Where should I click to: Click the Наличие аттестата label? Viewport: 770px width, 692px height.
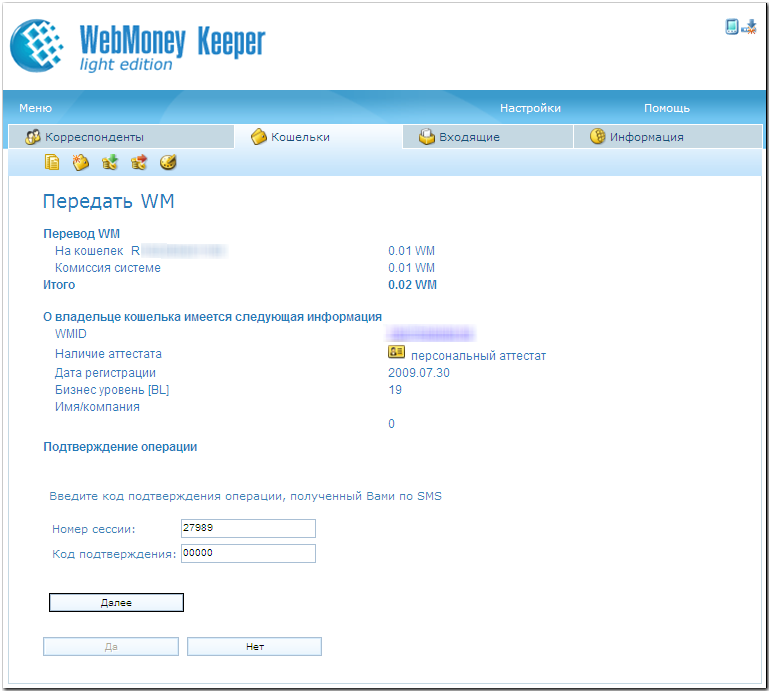[108, 354]
